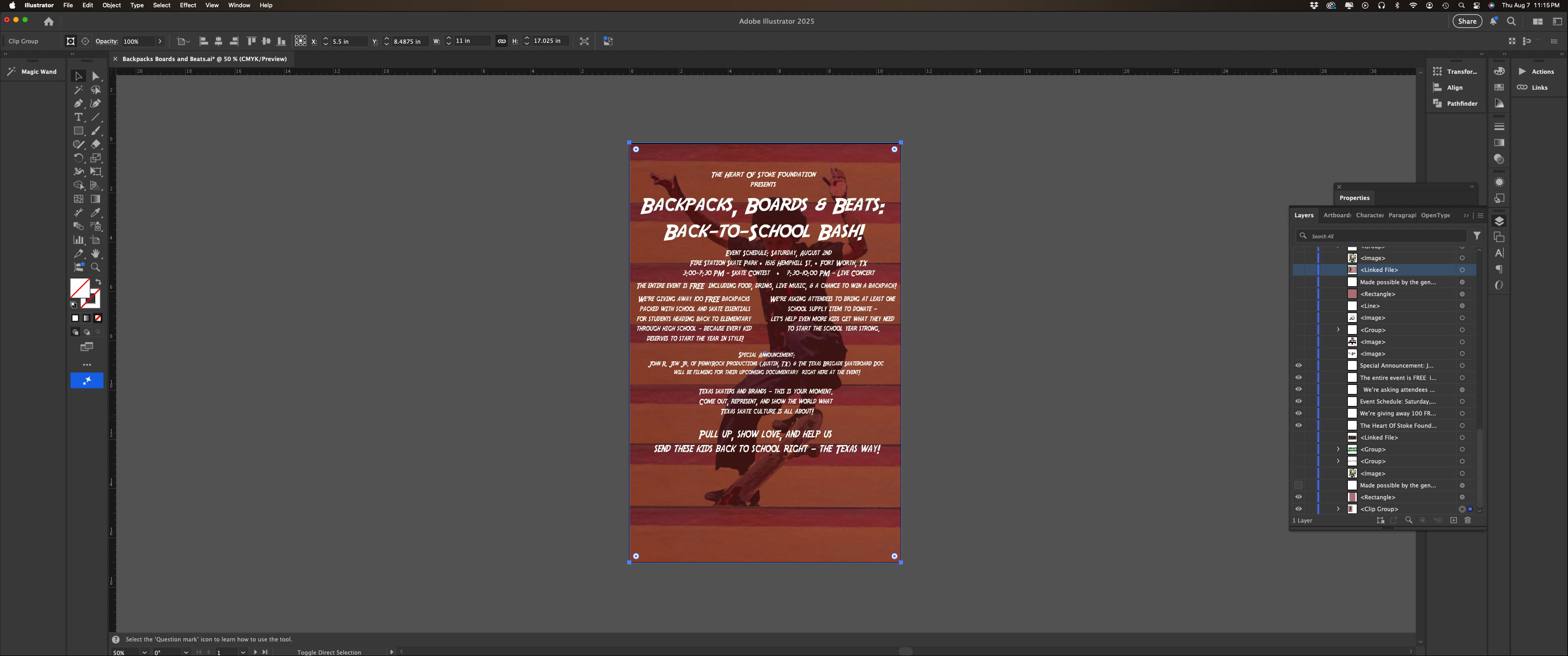Show more Layers panel tabs chevron
Viewport: 1568px width, 656px height.
[1466, 215]
